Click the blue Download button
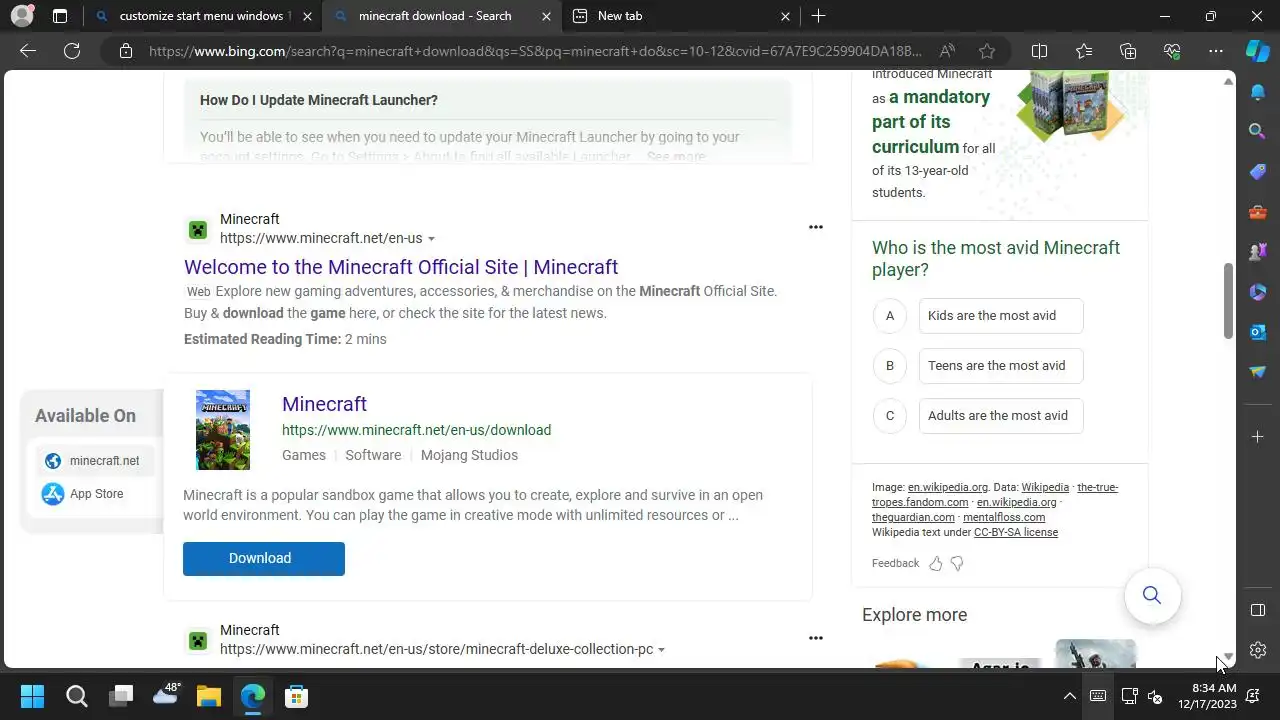This screenshot has height=720, width=1280. [x=264, y=559]
